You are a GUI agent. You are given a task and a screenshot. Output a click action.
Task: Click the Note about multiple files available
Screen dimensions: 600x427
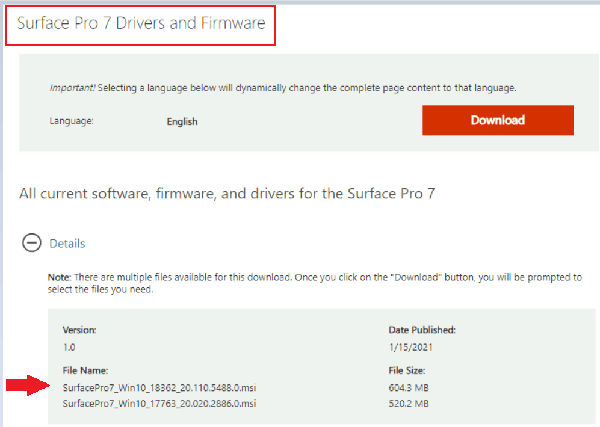pos(300,281)
